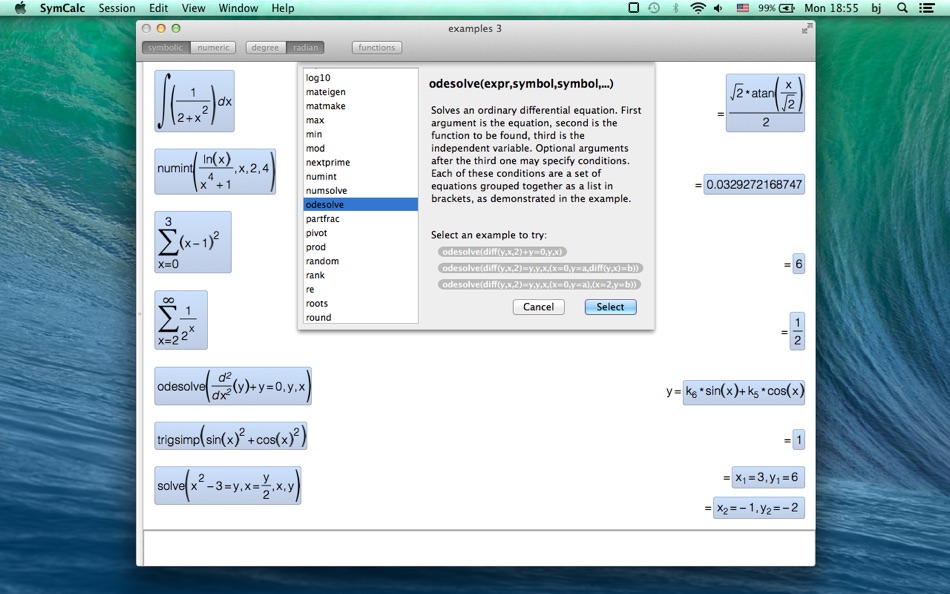Click the volume icon in menu bar
Image resolution: width=950 pixels, height=594 pixels.
(719, 8)
